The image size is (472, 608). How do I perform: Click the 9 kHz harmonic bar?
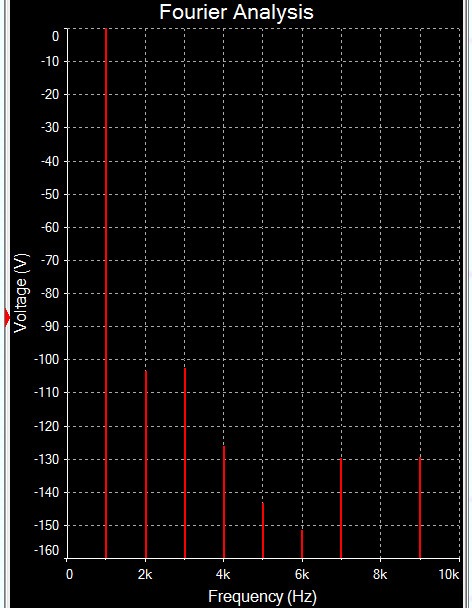pos(420,508)
